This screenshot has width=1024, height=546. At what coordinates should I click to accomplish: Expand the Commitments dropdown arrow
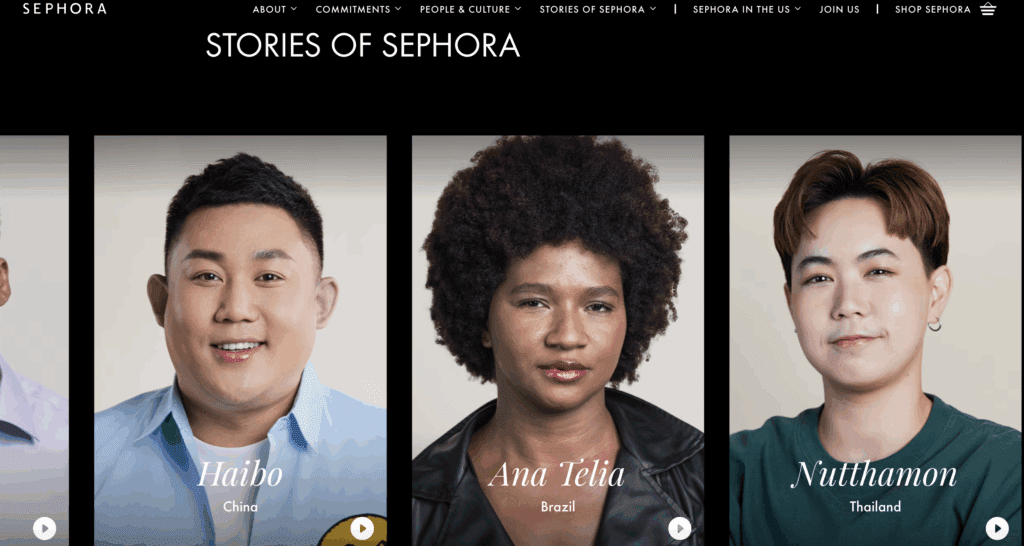point(398,9)
